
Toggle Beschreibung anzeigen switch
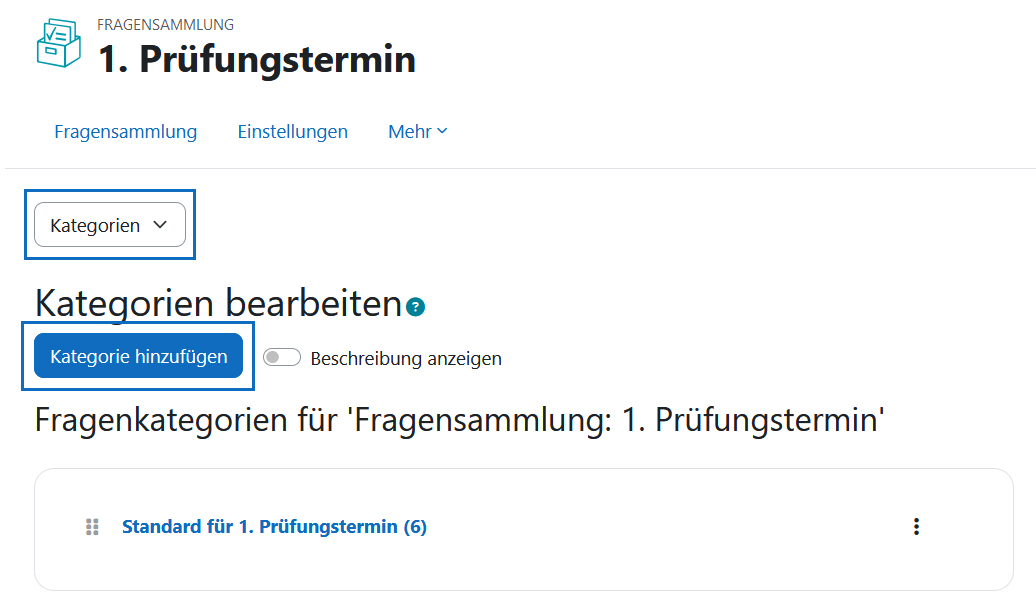coord(282,358)
